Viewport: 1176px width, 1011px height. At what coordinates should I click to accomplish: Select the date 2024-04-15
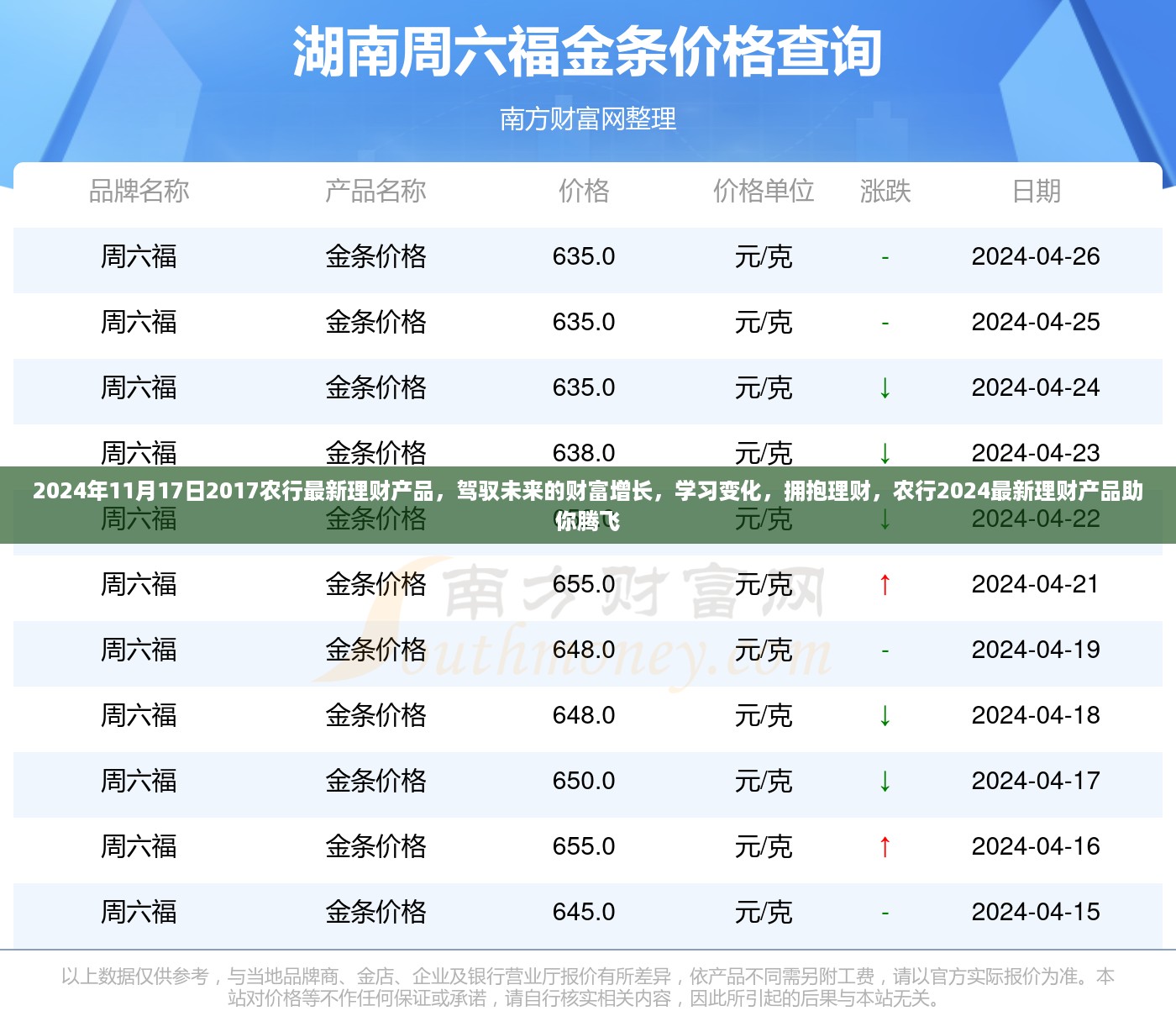(1036, 912)
